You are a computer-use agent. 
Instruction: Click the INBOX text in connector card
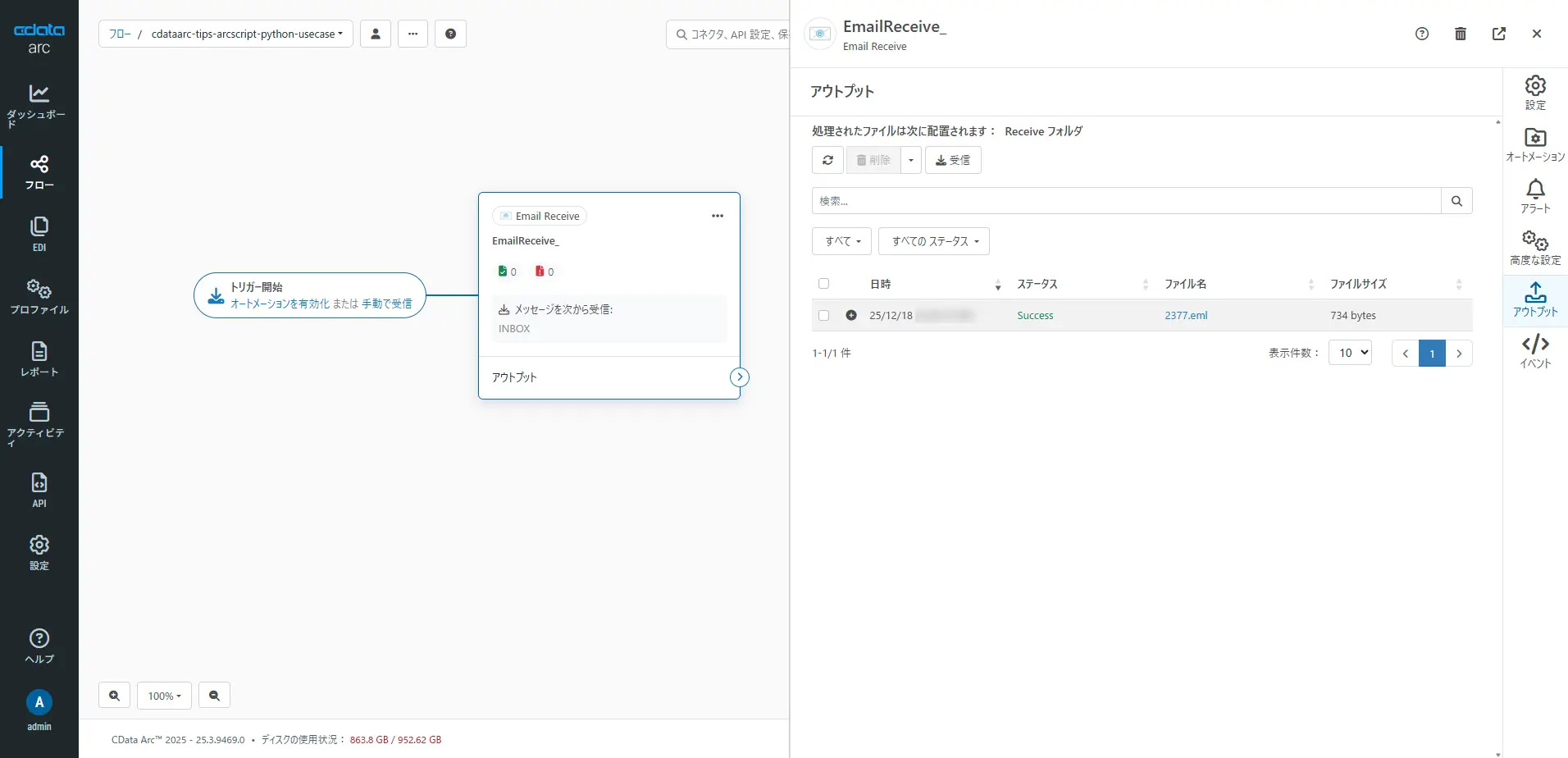514,328
